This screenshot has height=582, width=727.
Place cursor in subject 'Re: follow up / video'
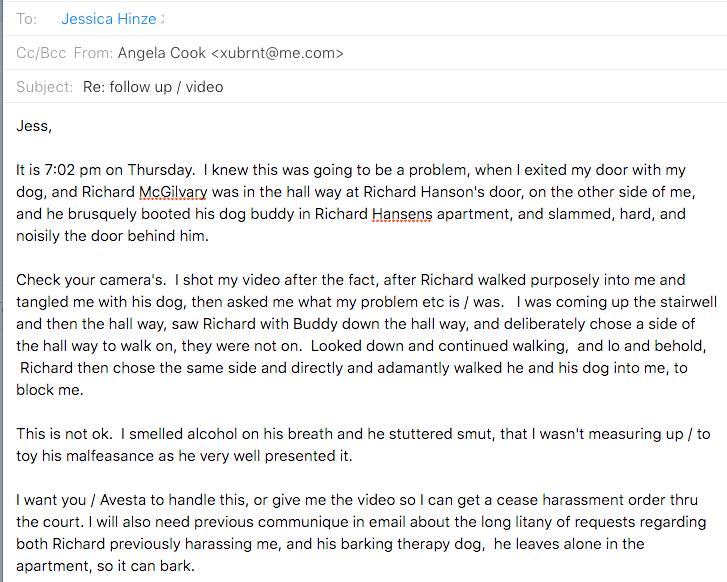[153, 87]
